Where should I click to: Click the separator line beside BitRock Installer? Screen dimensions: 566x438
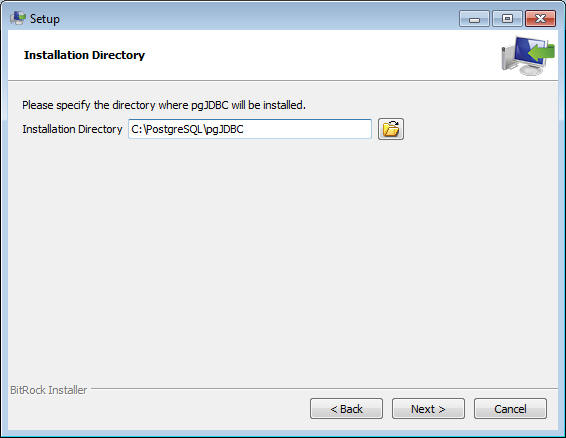(324, 389)
